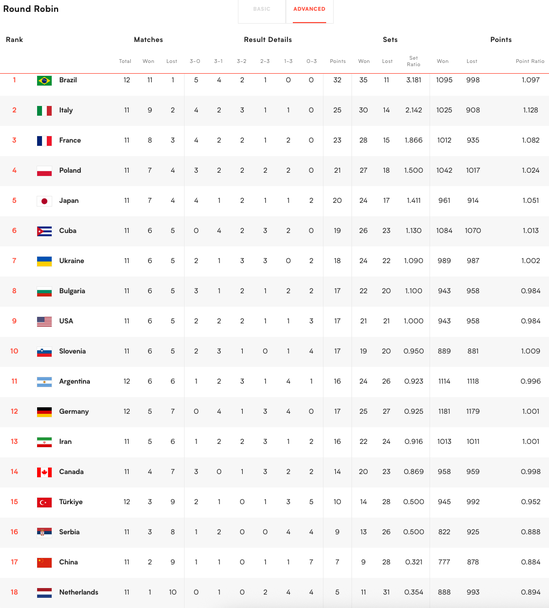Click the Set Ratio column header
549x608 pixels.
[x=413, y=61]
